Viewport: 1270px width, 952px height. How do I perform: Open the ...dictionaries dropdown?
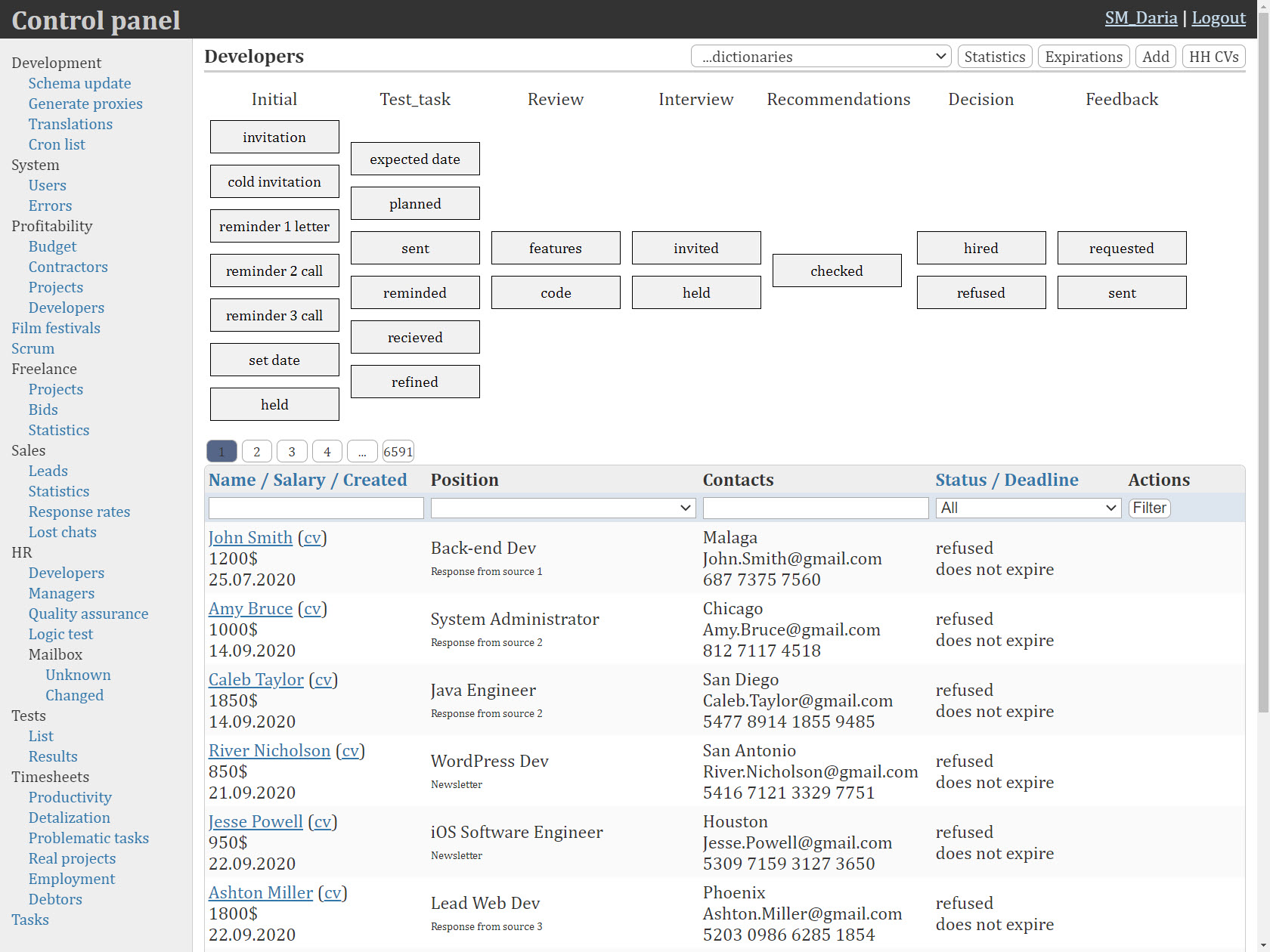click(x=820, y=57)
